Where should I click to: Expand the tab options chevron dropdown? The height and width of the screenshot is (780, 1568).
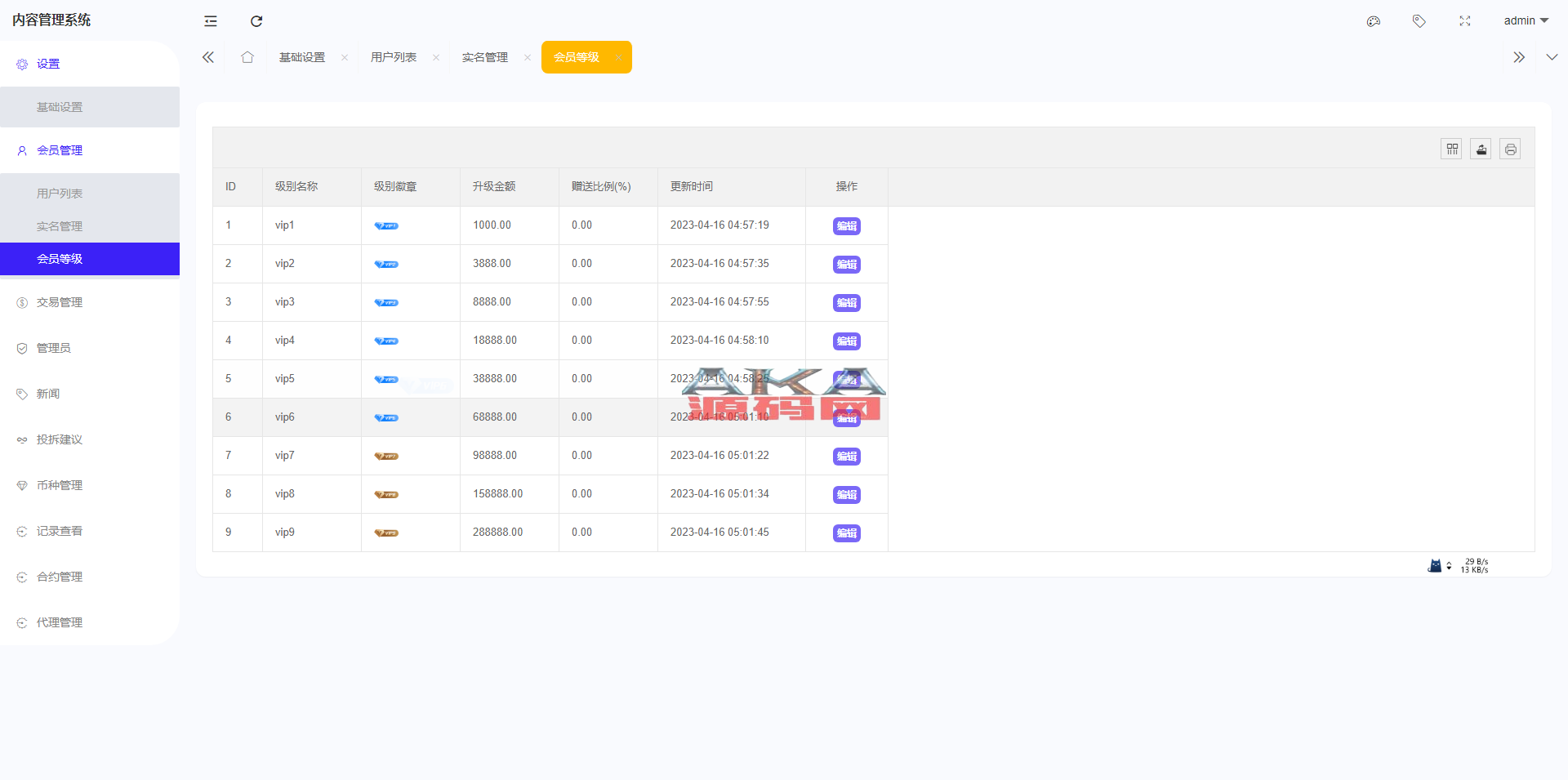[x=1552, y=57]
